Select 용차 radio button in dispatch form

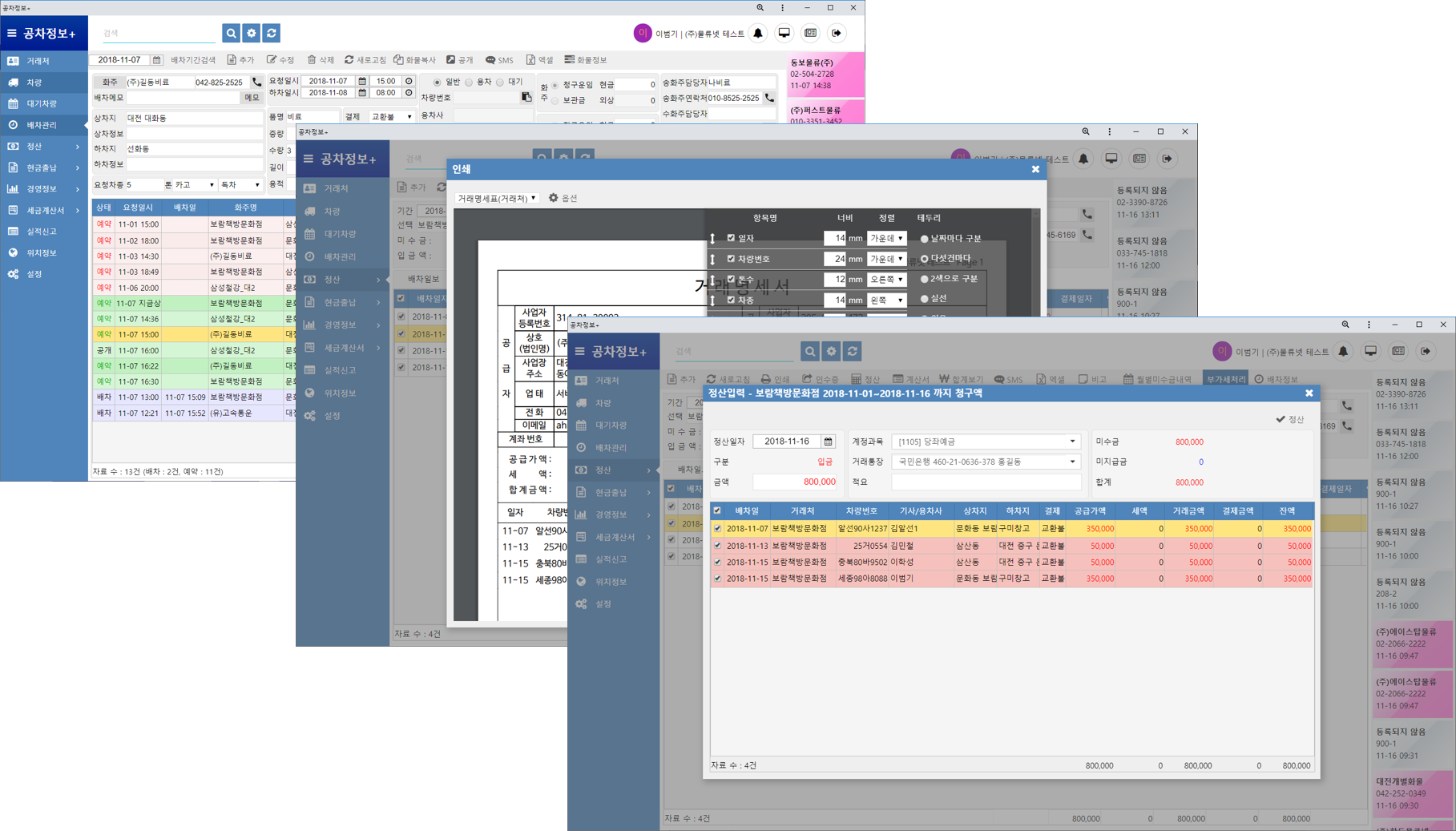pyautogui.click(x=469, y=82)
